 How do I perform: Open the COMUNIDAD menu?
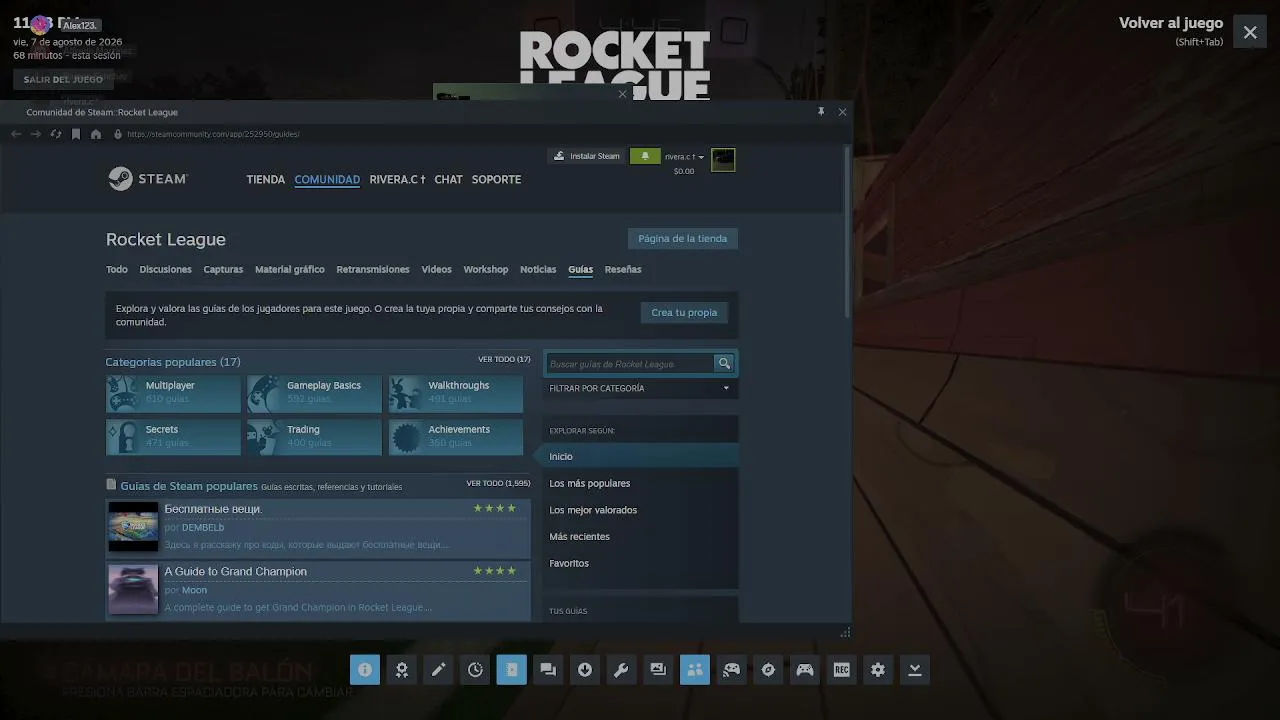coord(327,180)
